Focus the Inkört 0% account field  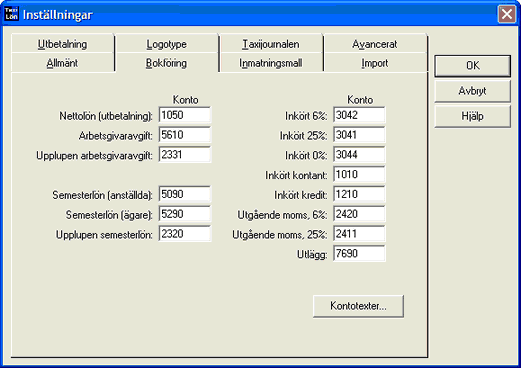click(x=359, y=155)
